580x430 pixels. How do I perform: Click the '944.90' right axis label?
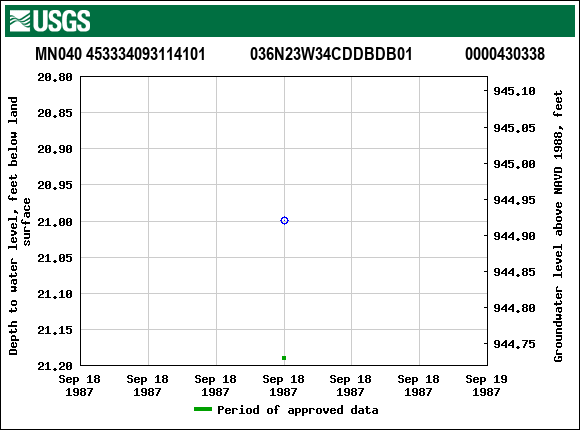point(515,236)
